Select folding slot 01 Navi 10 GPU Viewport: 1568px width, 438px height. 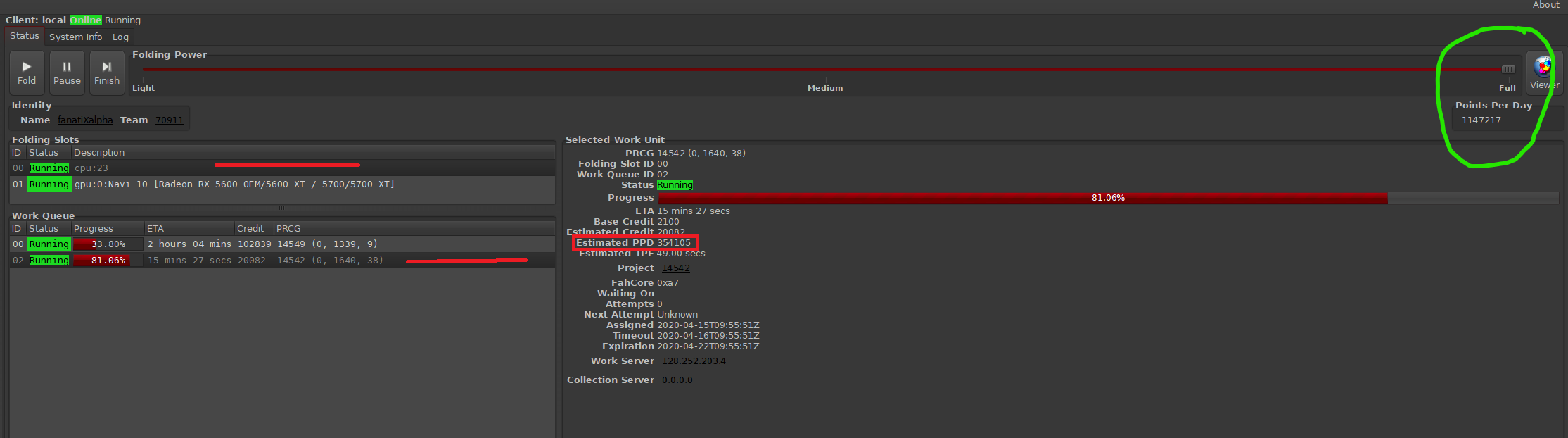pos(282,184)
